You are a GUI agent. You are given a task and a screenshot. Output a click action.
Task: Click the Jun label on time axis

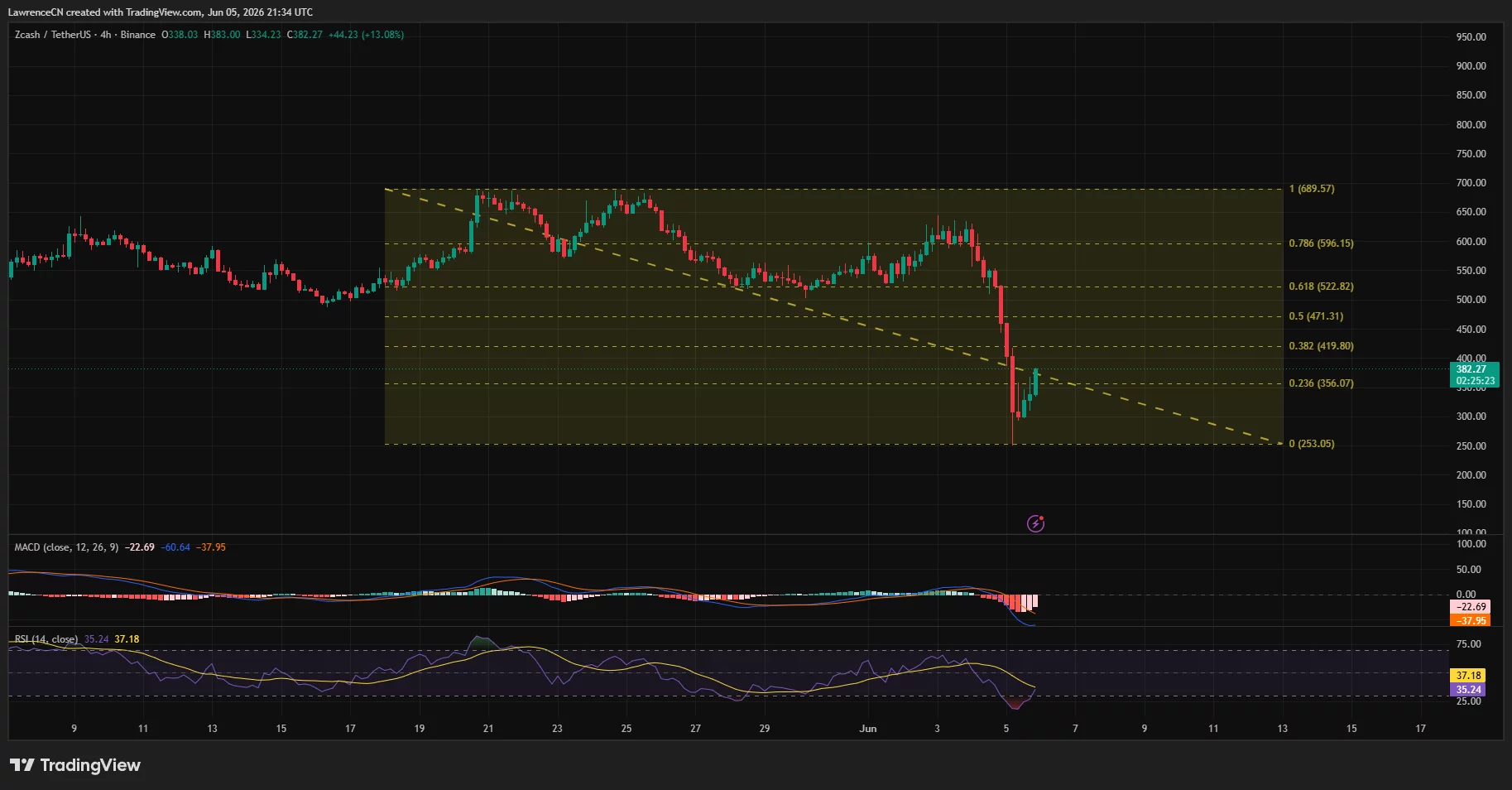click(868, 729)
